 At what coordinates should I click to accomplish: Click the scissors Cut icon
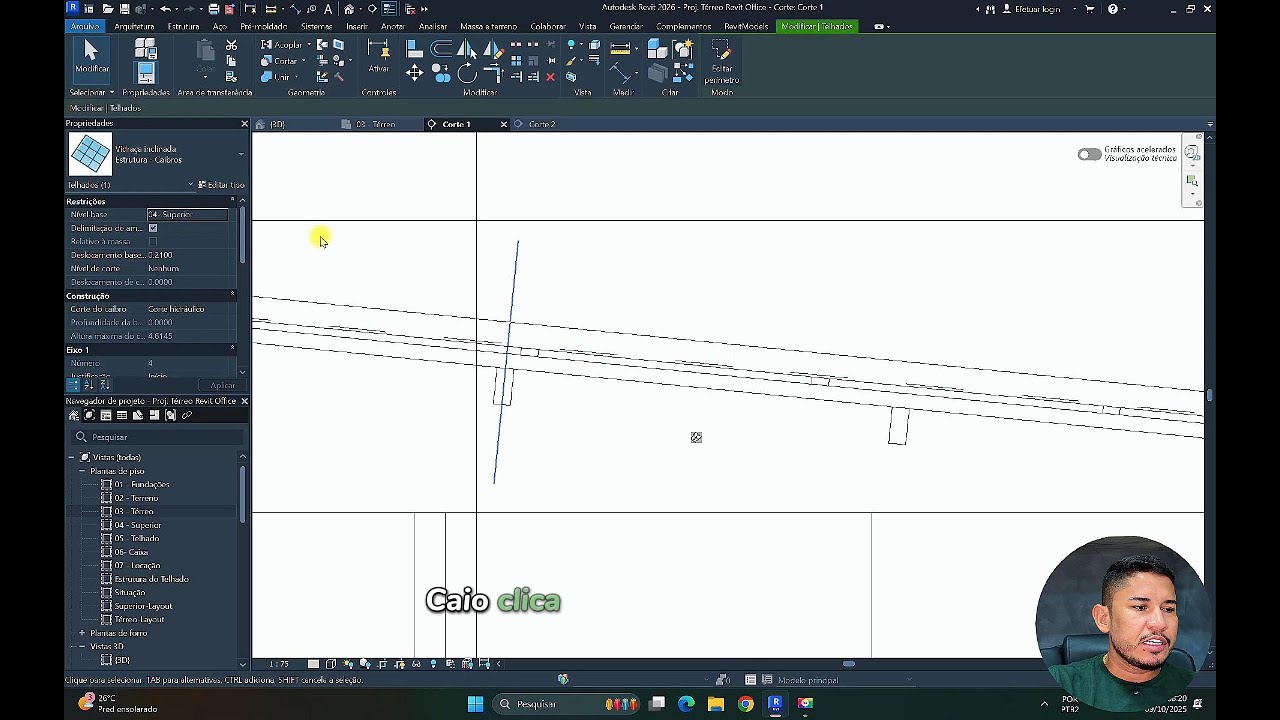[231, 46]
